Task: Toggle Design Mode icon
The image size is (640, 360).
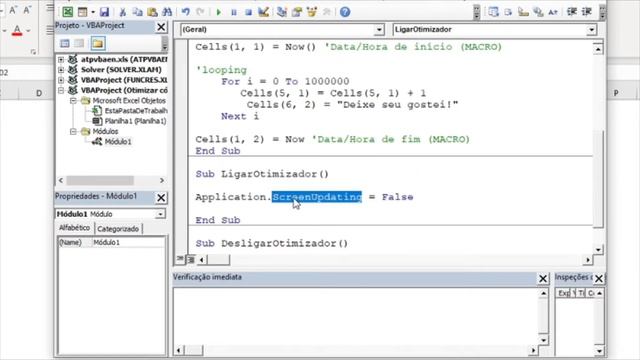Action: (x=264, y=12)
